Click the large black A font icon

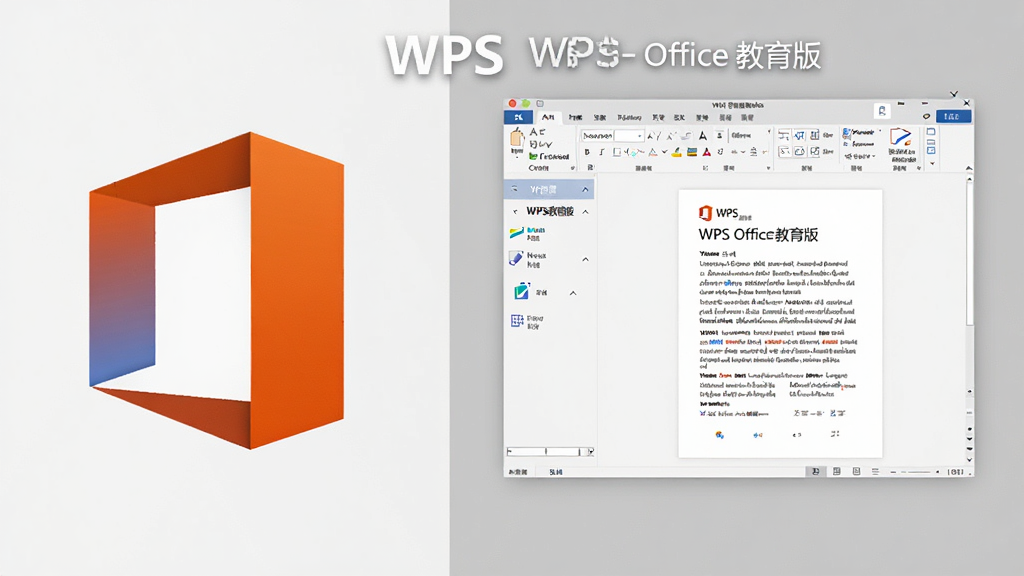703,135
